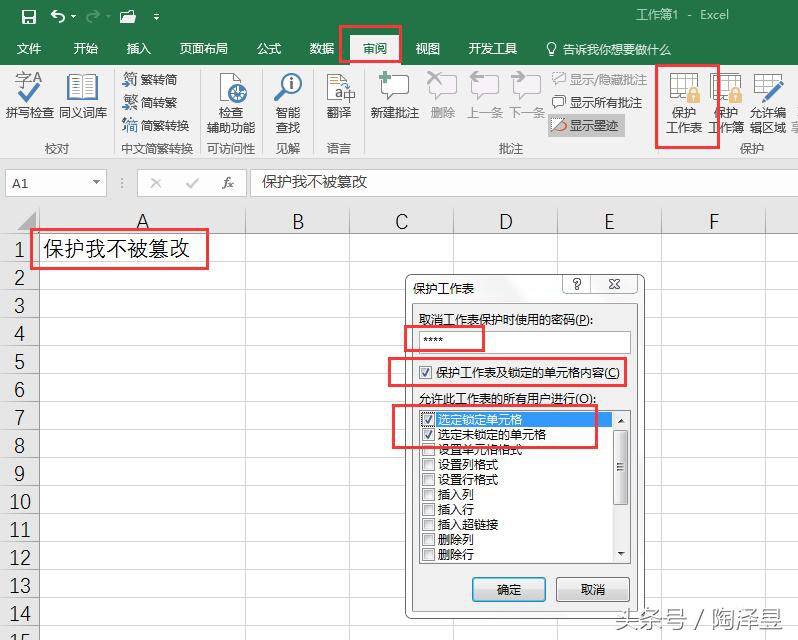
Task: Click the dialog help question mark button
Action: point(576,284)
